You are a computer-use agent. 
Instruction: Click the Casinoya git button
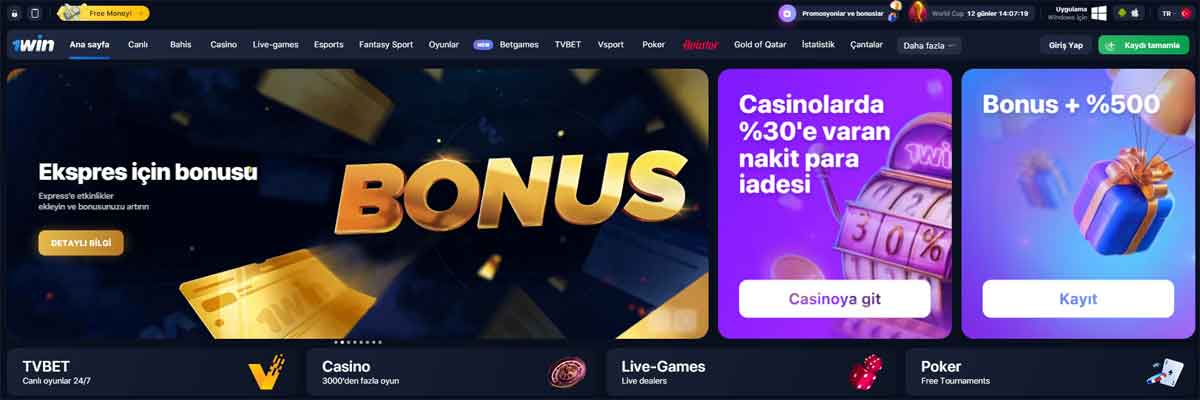tap(835, 298)
